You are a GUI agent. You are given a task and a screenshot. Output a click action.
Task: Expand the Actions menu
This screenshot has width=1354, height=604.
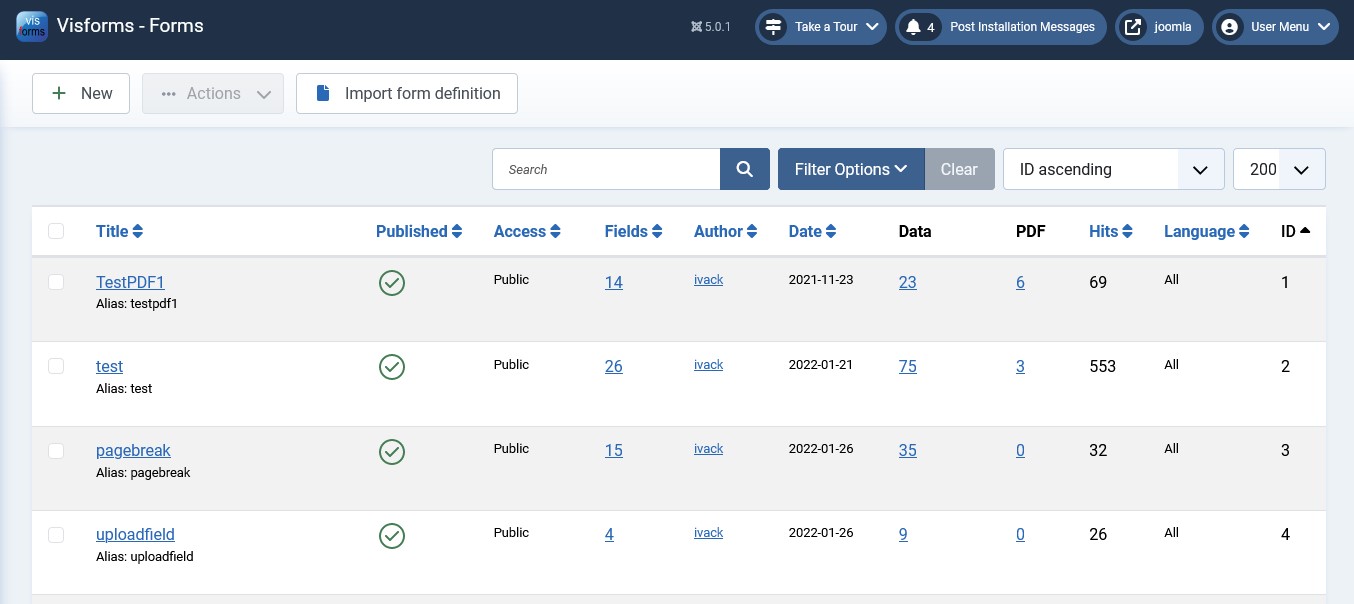click(x=212, y=93)
